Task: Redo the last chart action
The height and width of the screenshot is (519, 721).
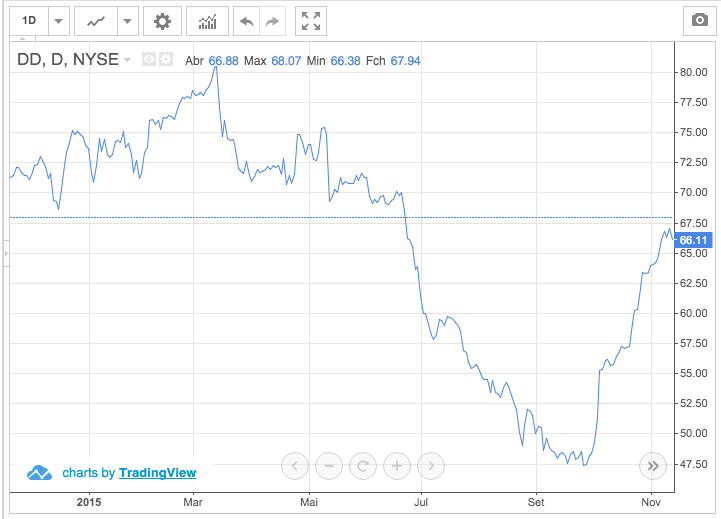Action: click(272, 20)
